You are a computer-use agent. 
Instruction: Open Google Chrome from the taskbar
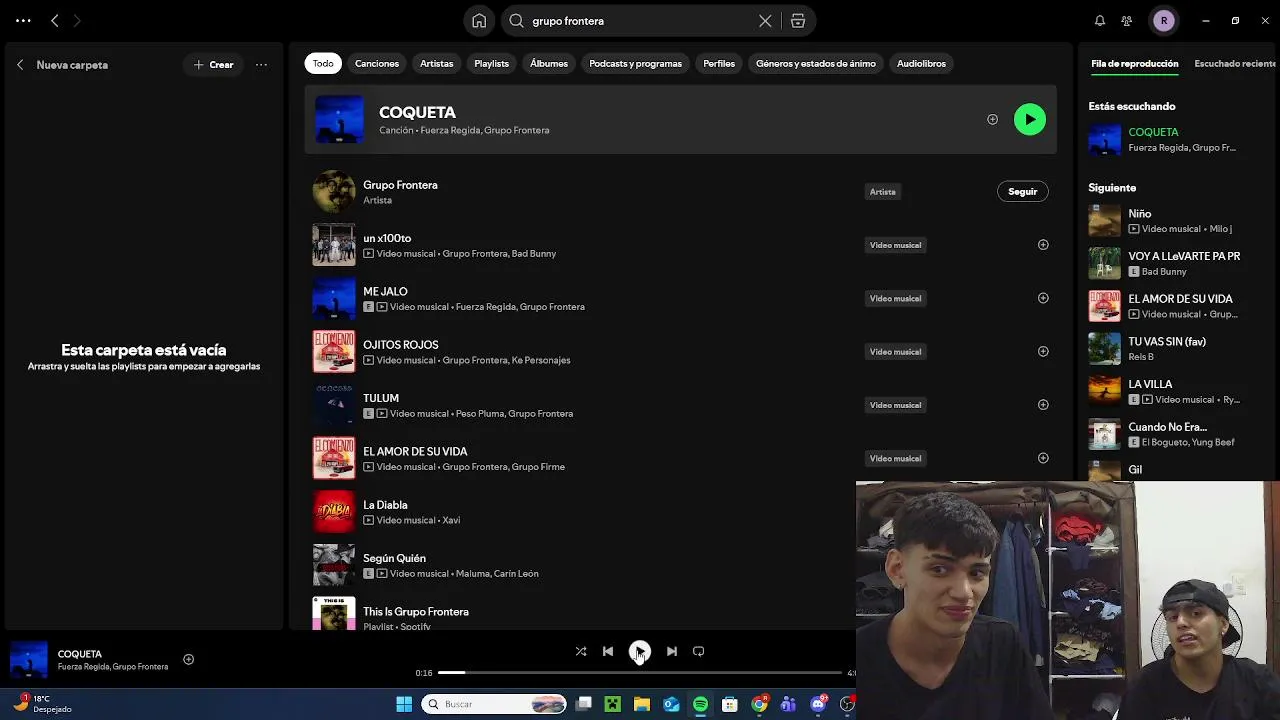[x=759, y=705]
